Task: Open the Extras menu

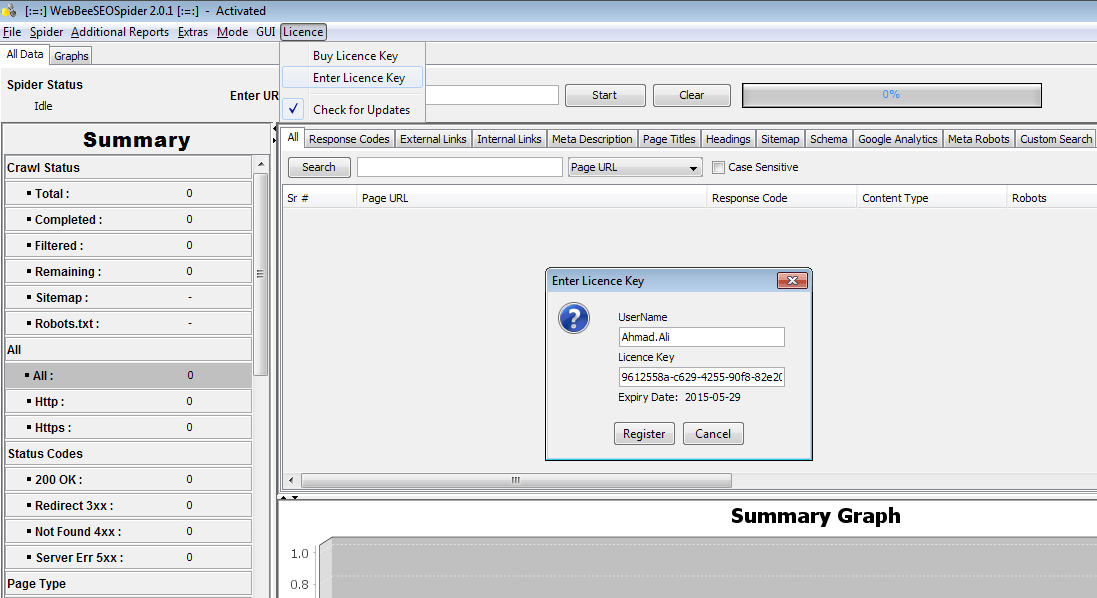Action: coord(192,31)
